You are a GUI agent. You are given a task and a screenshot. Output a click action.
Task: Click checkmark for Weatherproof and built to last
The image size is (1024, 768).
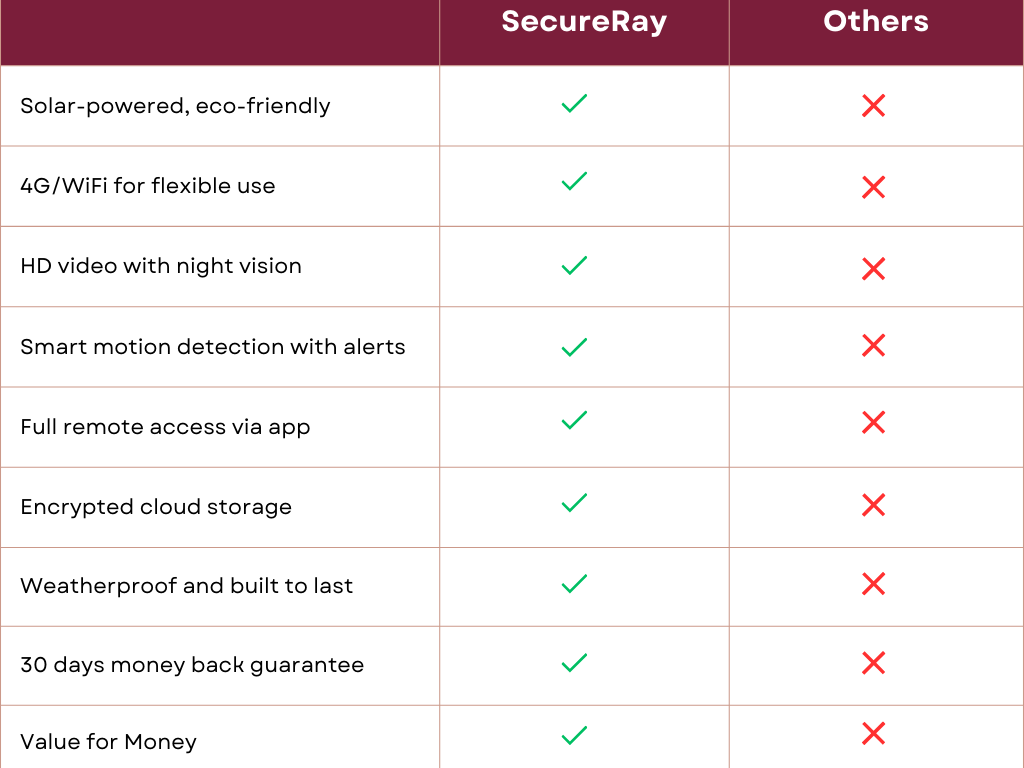pos(574,583)
